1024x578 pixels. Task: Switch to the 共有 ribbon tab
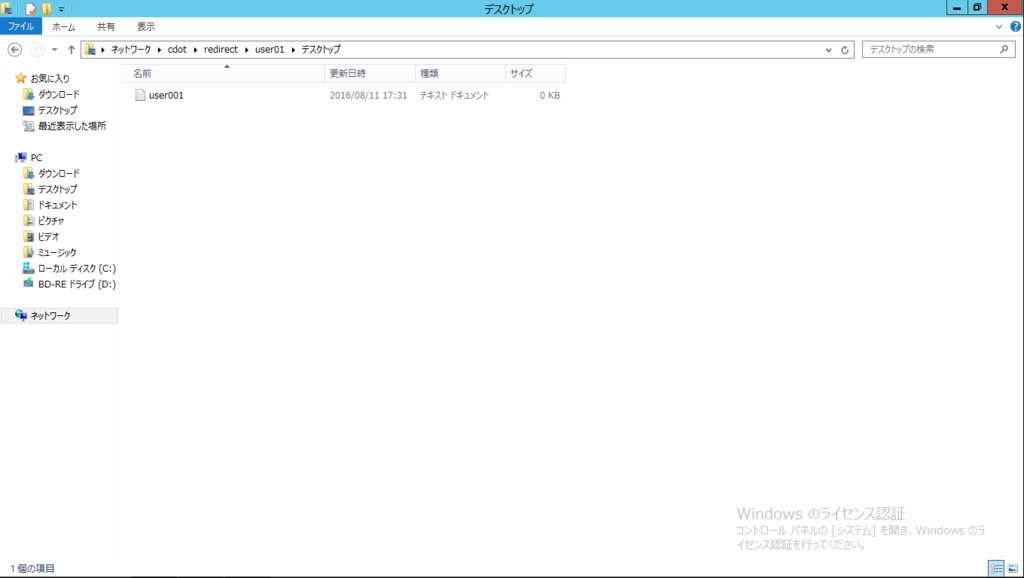[106, 27]
